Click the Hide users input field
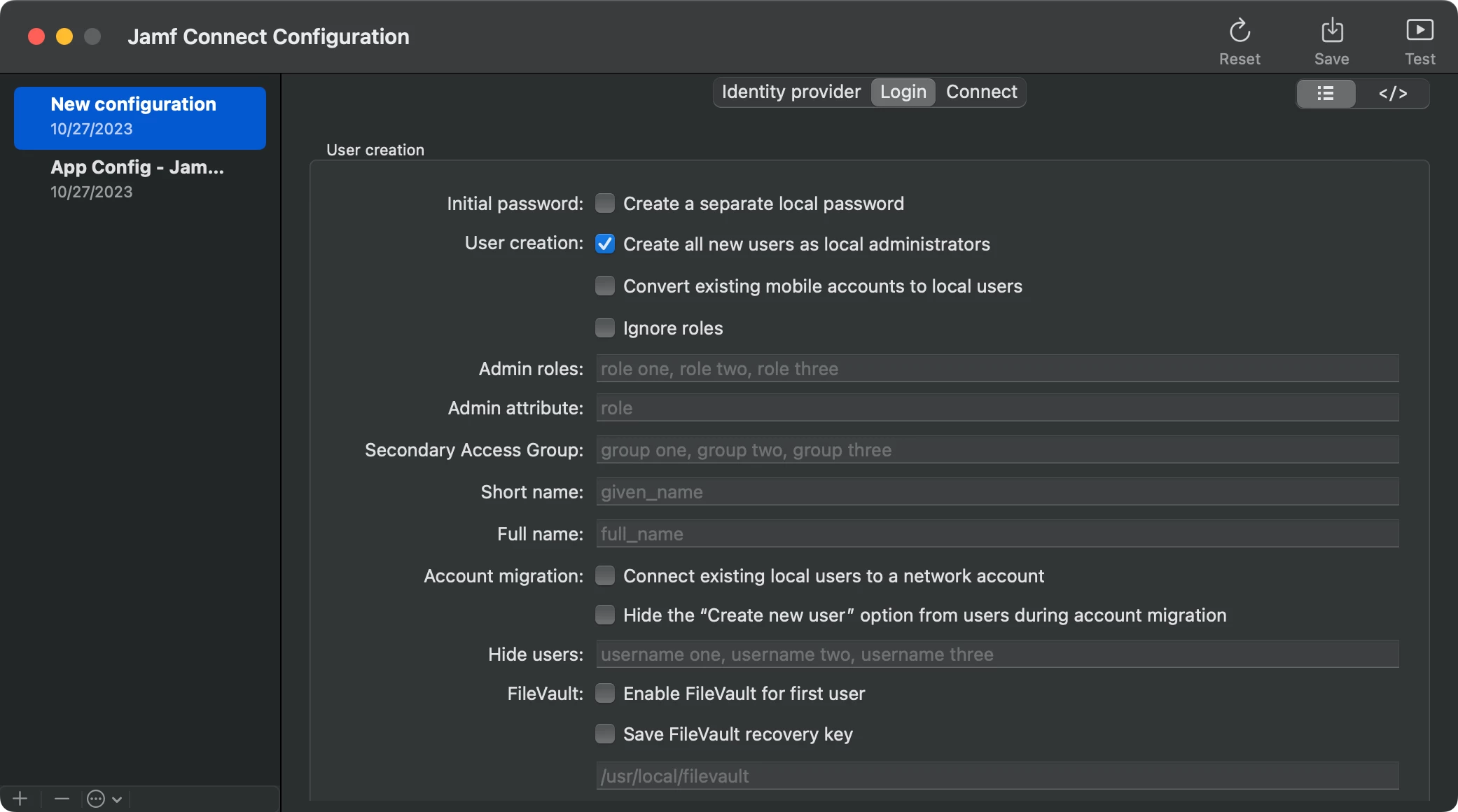The width and height of the screenshot is (1458, 812). (x=997, y=654)
